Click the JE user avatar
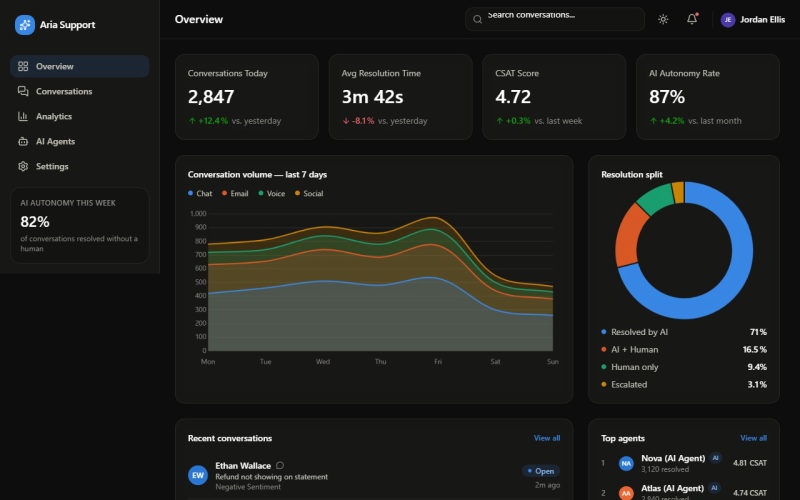 coord(728,20)
